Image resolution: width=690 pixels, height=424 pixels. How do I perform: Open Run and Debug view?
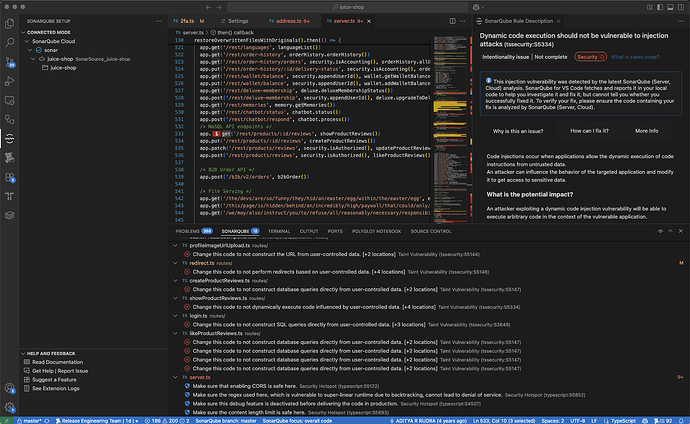(9, 81)
